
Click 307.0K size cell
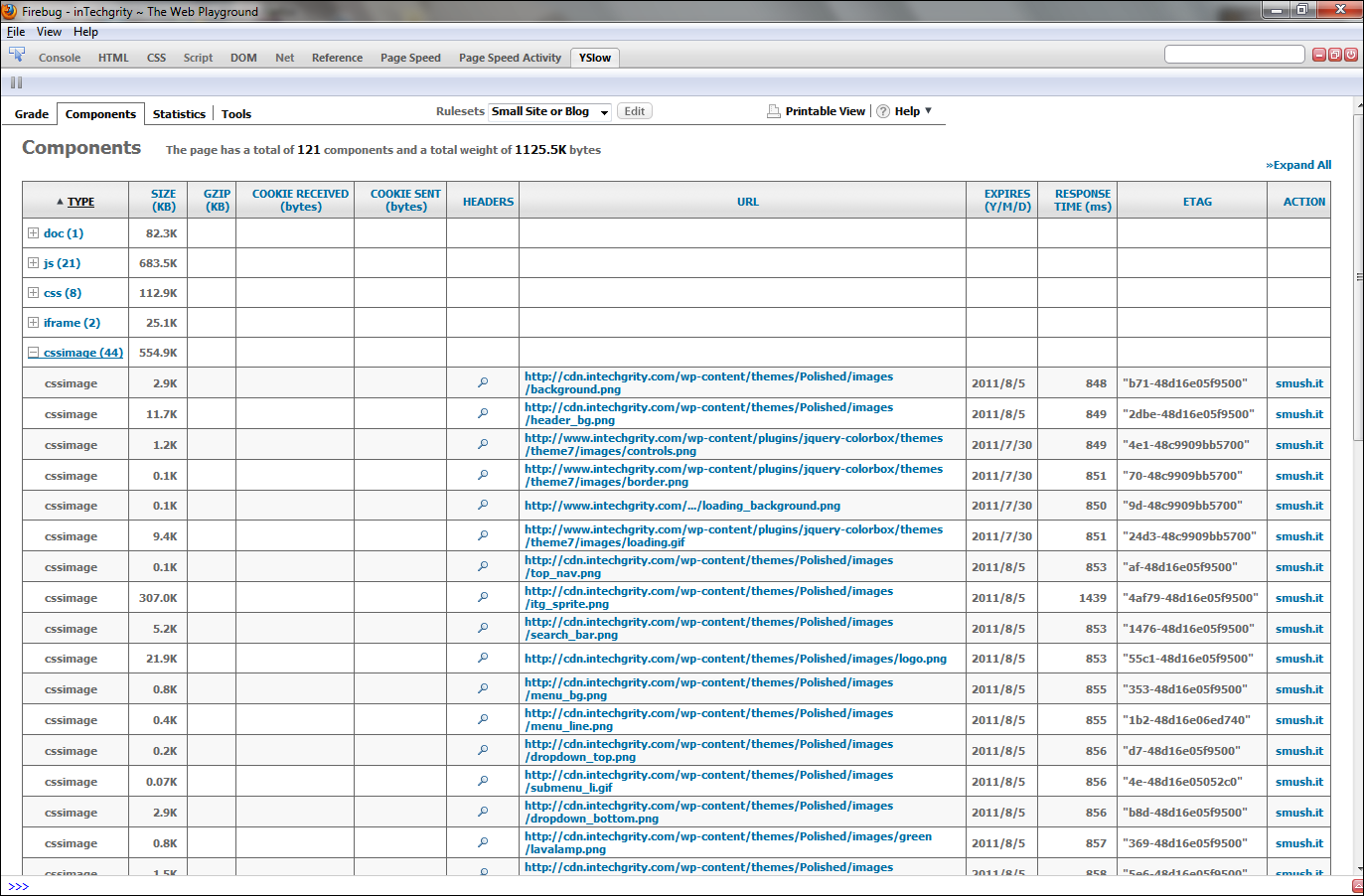pyautogui.click(x=158, y=598)
